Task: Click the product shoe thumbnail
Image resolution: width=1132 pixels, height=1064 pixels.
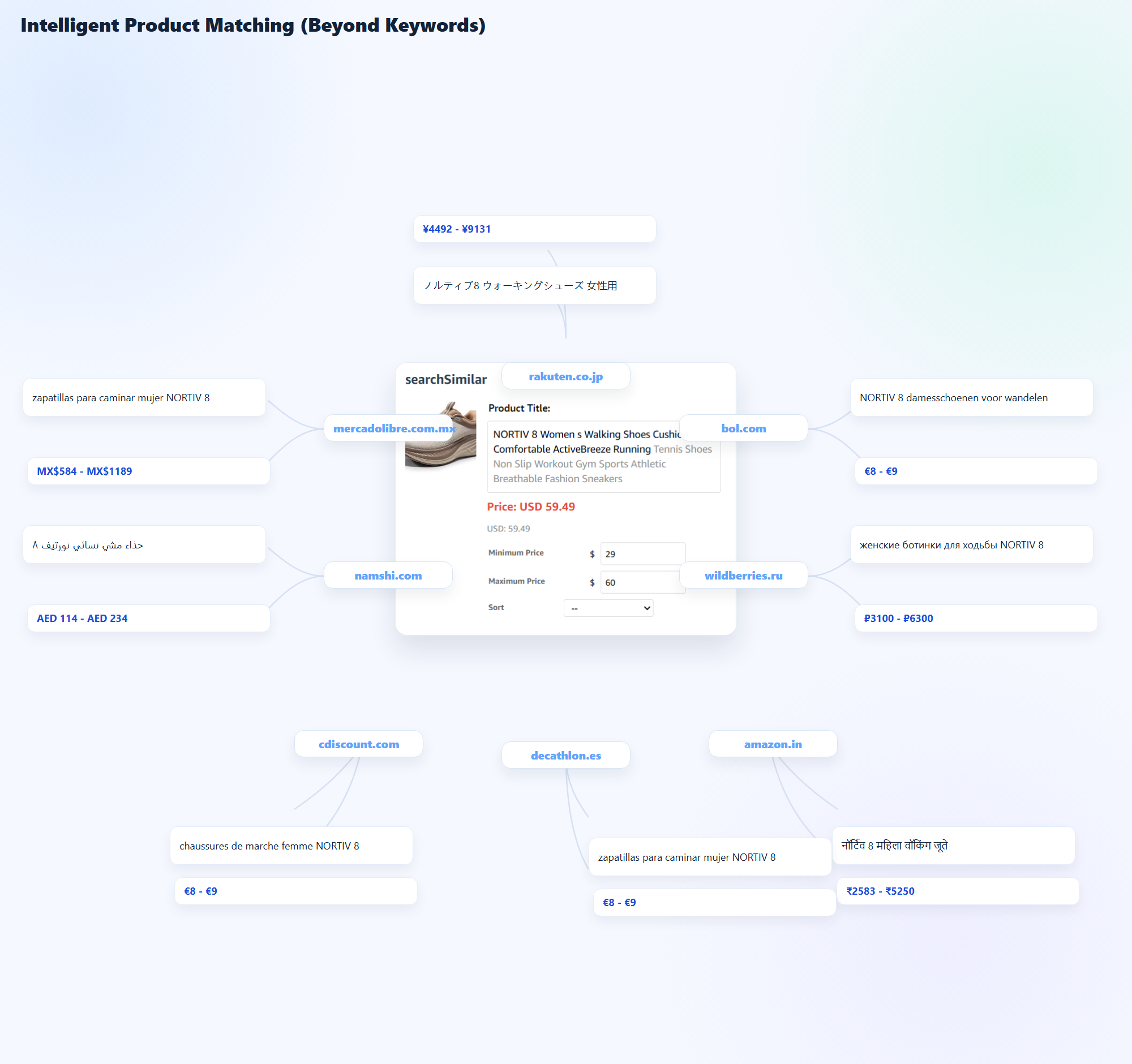Action: [440, 436]
